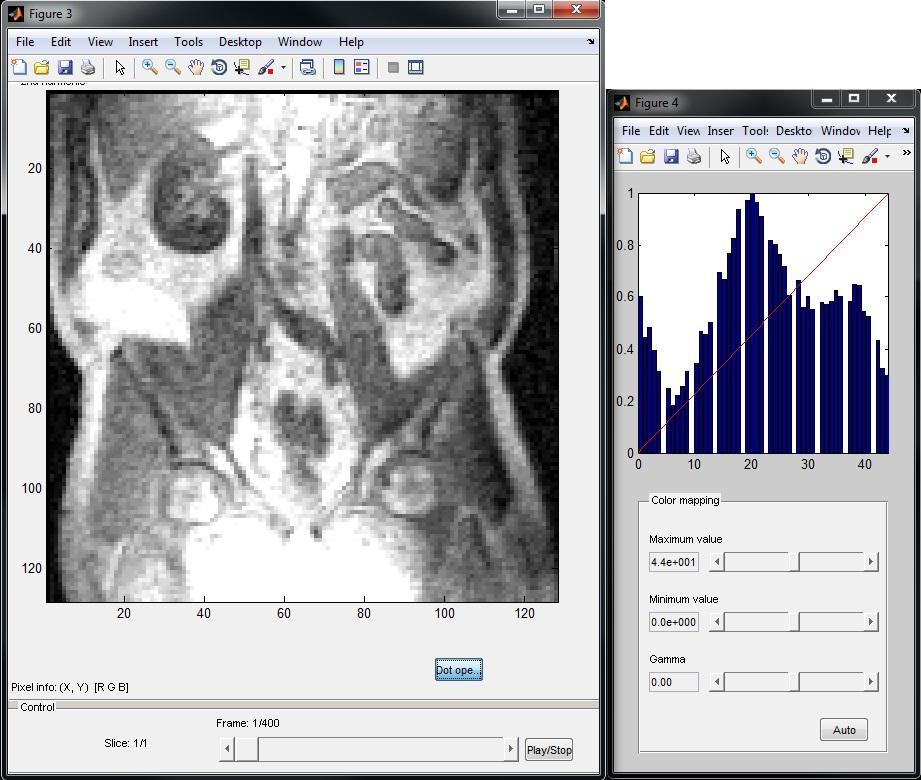Increase Maximum value with right arrow

click(x=870, y=562)
